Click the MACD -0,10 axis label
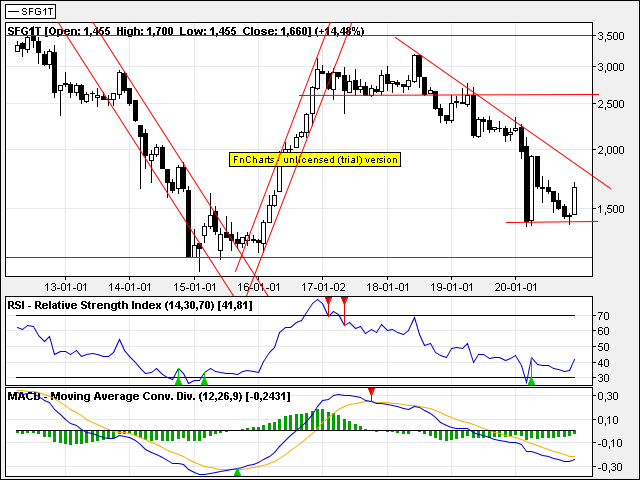This screenshot has width=640, height=480. tap(608, 443)
